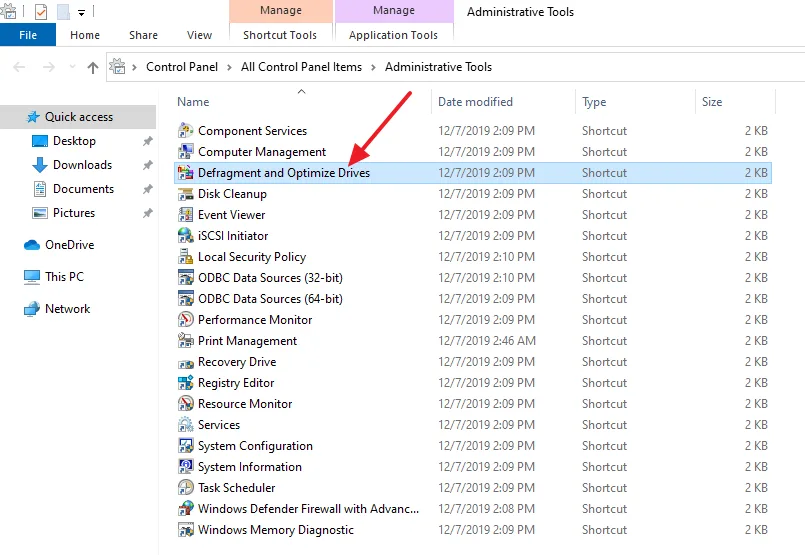Unpin Downloads from Quick access

[x=148, y=165]
